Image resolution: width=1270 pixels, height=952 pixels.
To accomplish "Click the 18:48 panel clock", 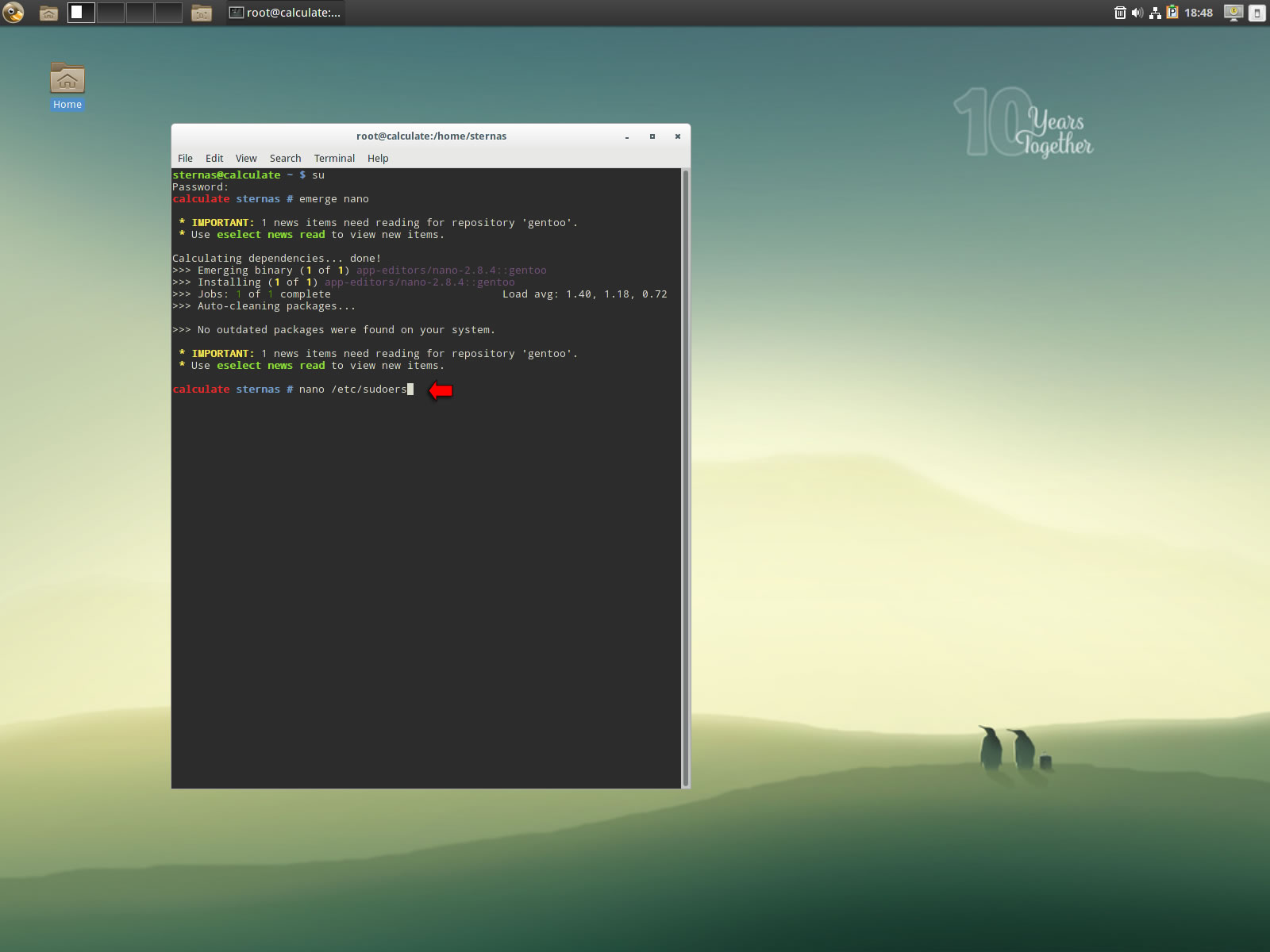I will pyautogui.click(x=1199, y=13).
